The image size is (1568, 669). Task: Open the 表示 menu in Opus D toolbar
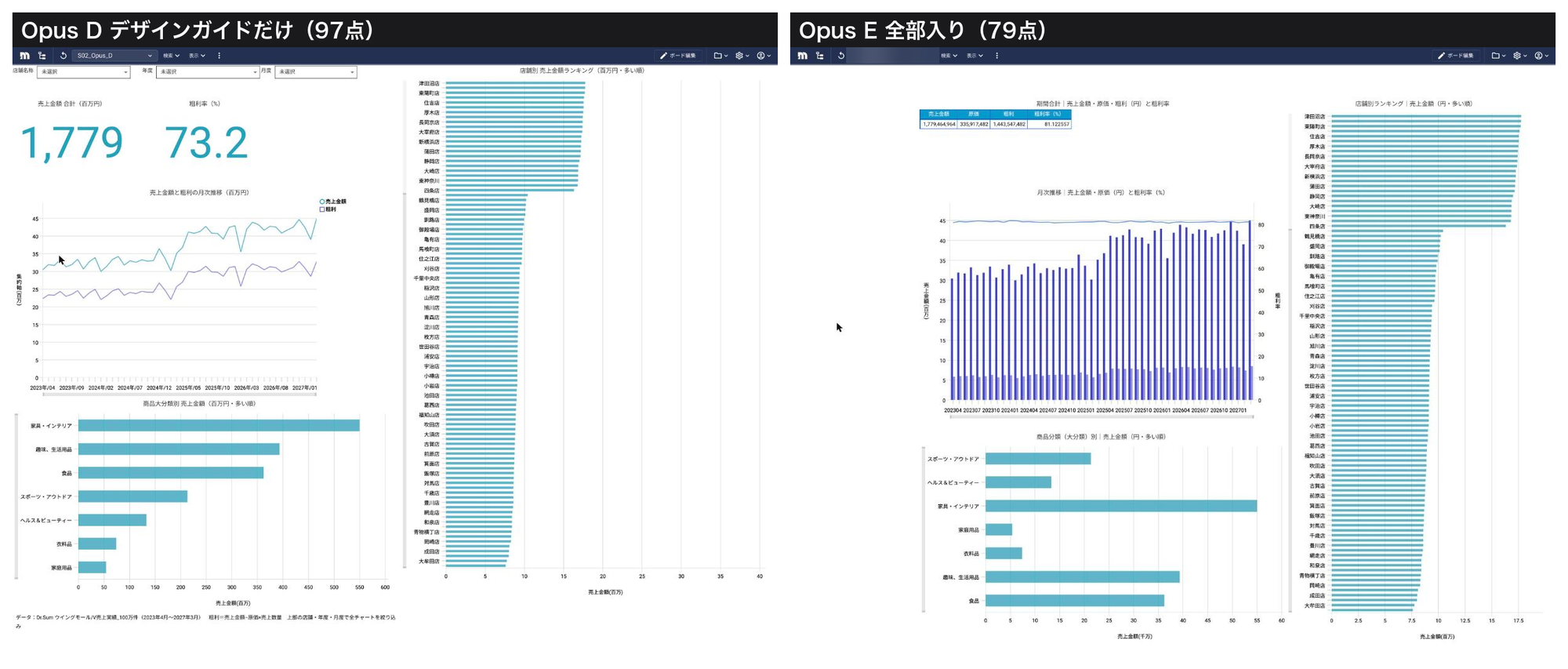(197, 56)
